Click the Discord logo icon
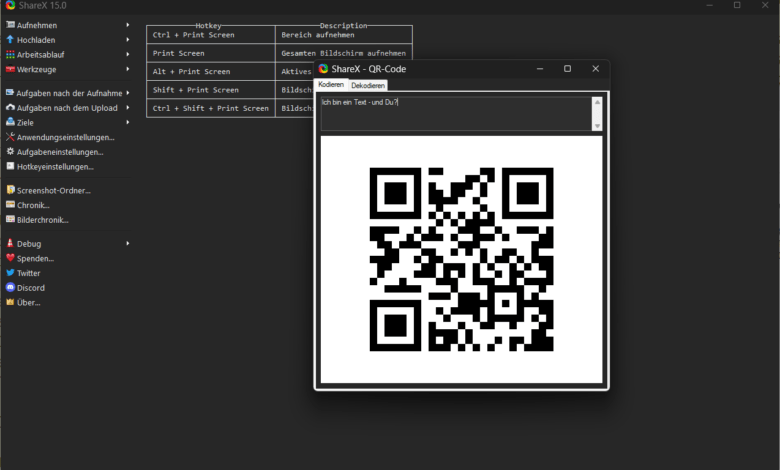The height and width of the screenshot is (470, 780). click(x=10, y=287)
